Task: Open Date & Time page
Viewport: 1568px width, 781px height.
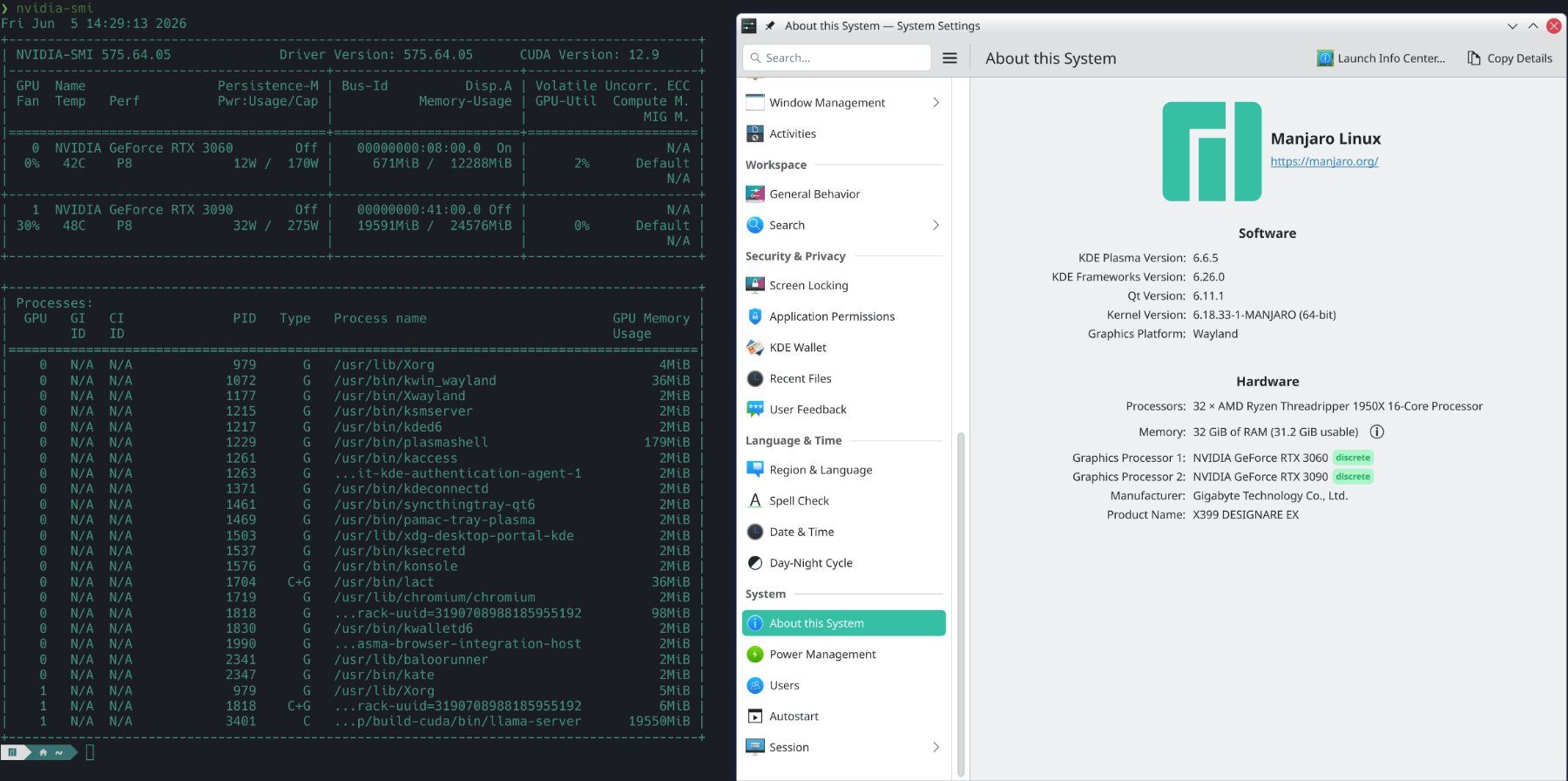Action: pos(843,532)
